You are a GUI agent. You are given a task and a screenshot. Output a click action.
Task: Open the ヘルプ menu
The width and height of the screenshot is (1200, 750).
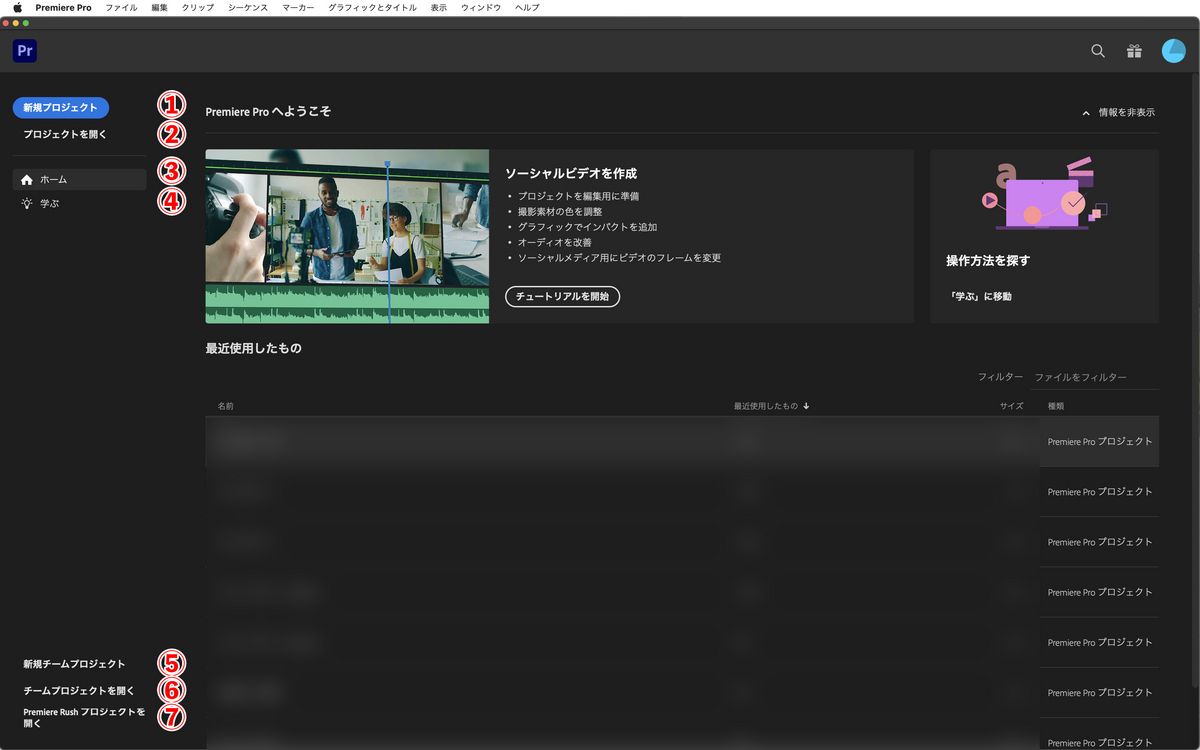point(527,7)
